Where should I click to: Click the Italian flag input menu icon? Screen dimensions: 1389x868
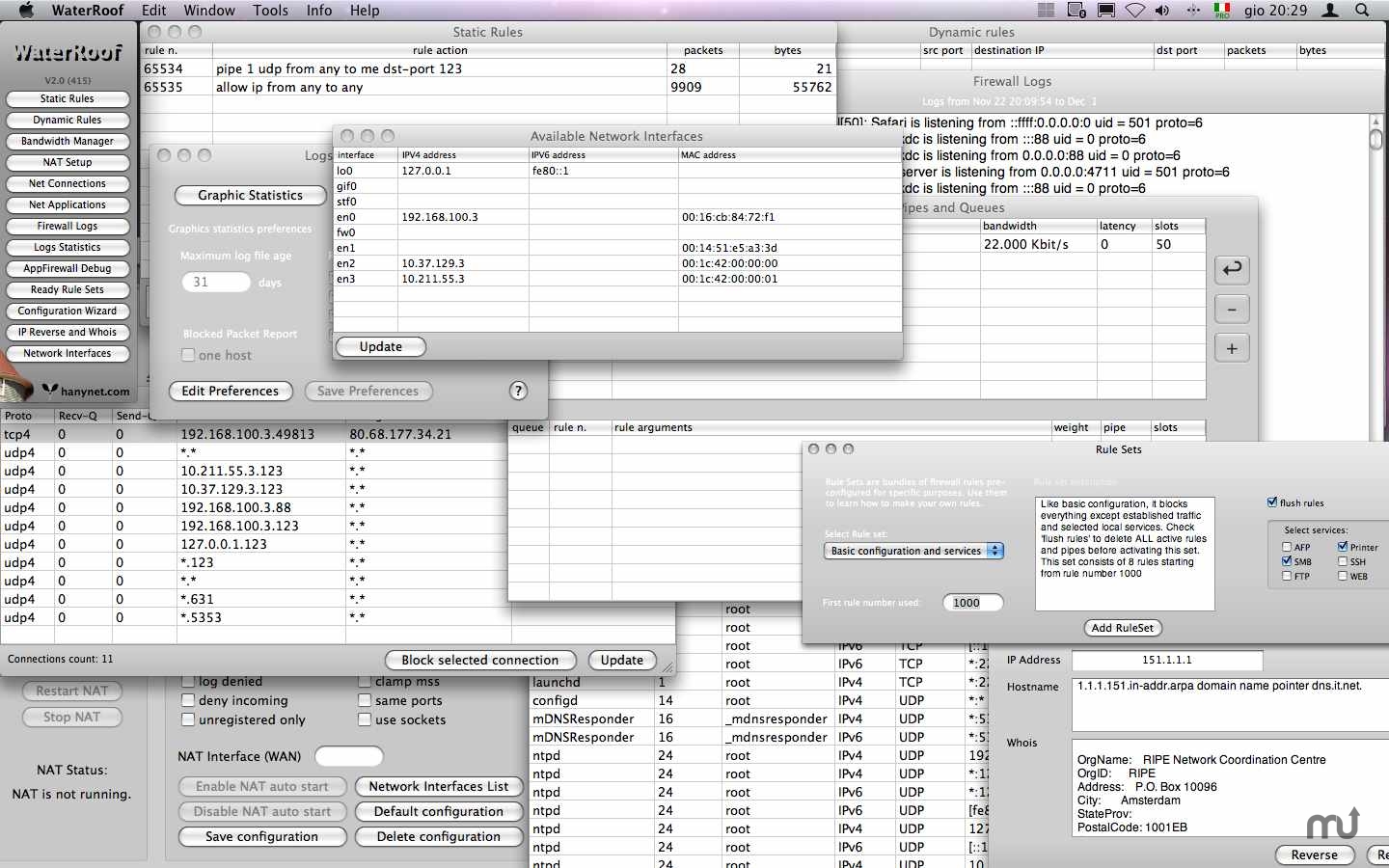tap(1222, 10)
